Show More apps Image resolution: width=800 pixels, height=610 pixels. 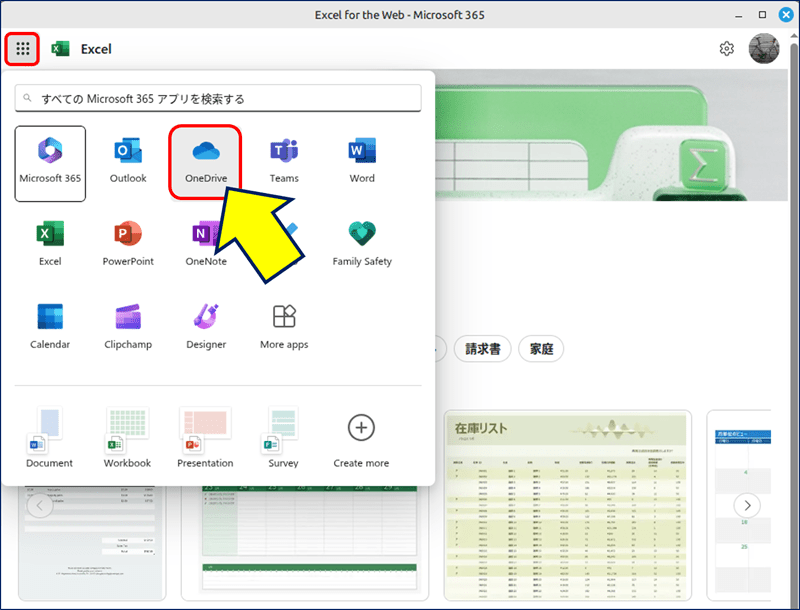point(284,327)
